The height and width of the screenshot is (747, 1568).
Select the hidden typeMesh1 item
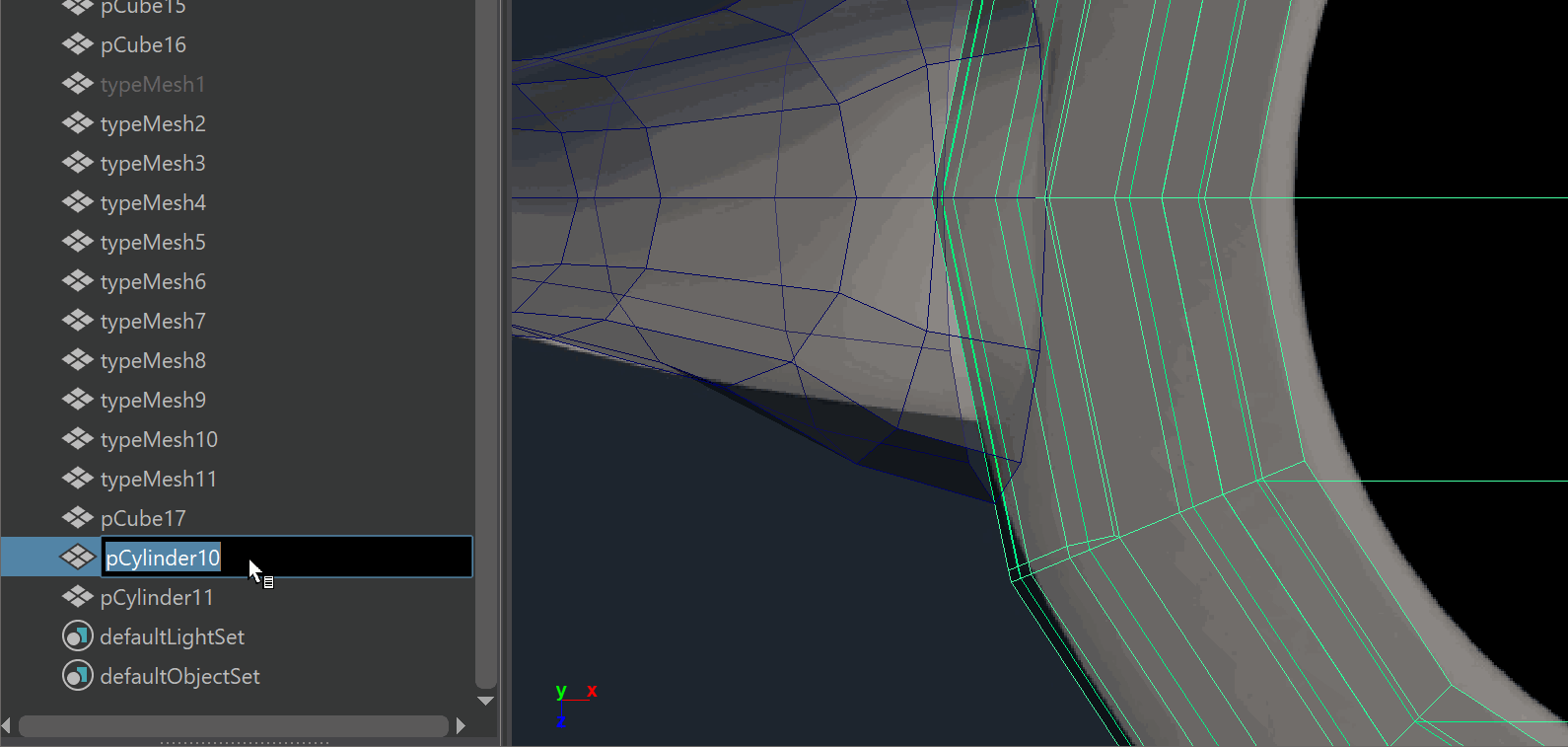pos(153,84)
